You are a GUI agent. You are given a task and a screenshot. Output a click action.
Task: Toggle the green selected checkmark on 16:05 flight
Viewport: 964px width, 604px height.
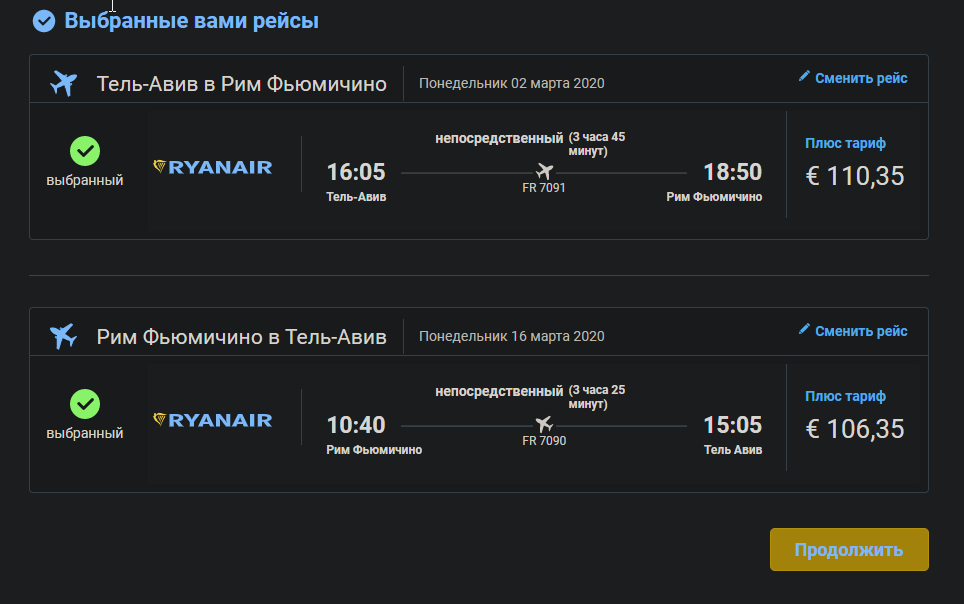point(85,151)
